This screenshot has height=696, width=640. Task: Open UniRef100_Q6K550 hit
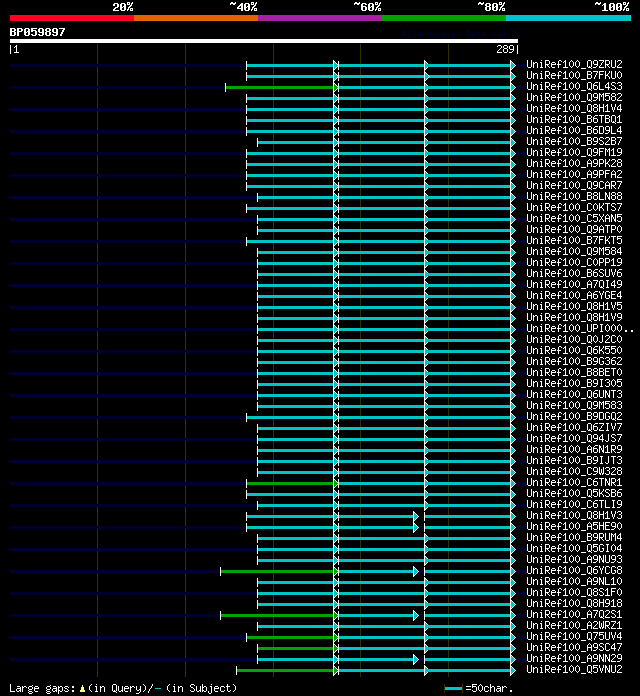[574, 351]
